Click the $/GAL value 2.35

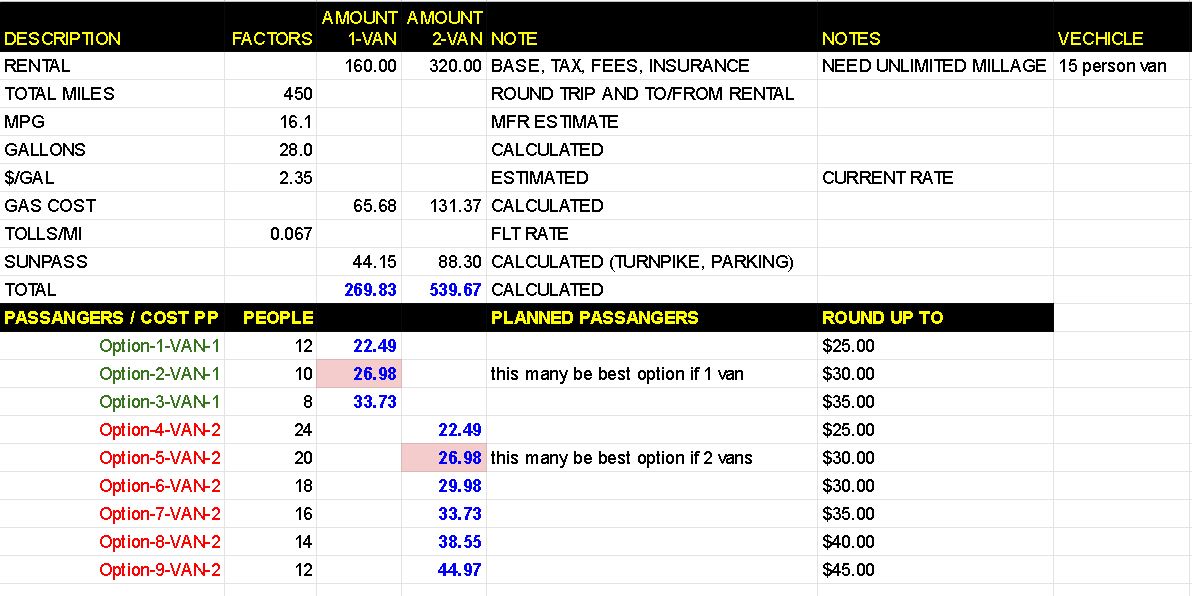pyautogui.click(x=297, y=178)
